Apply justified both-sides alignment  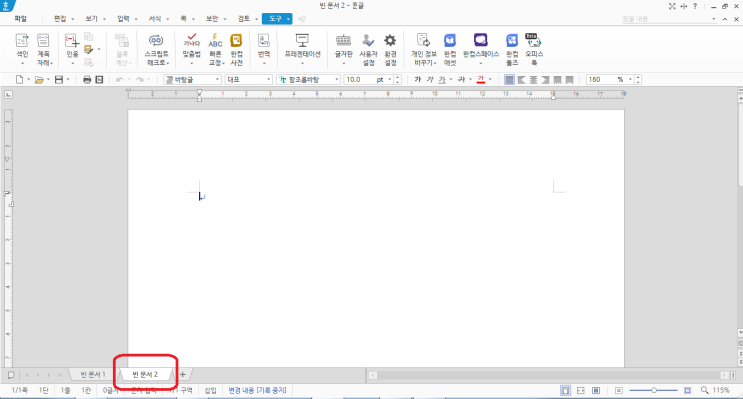[x=509, y=80]
